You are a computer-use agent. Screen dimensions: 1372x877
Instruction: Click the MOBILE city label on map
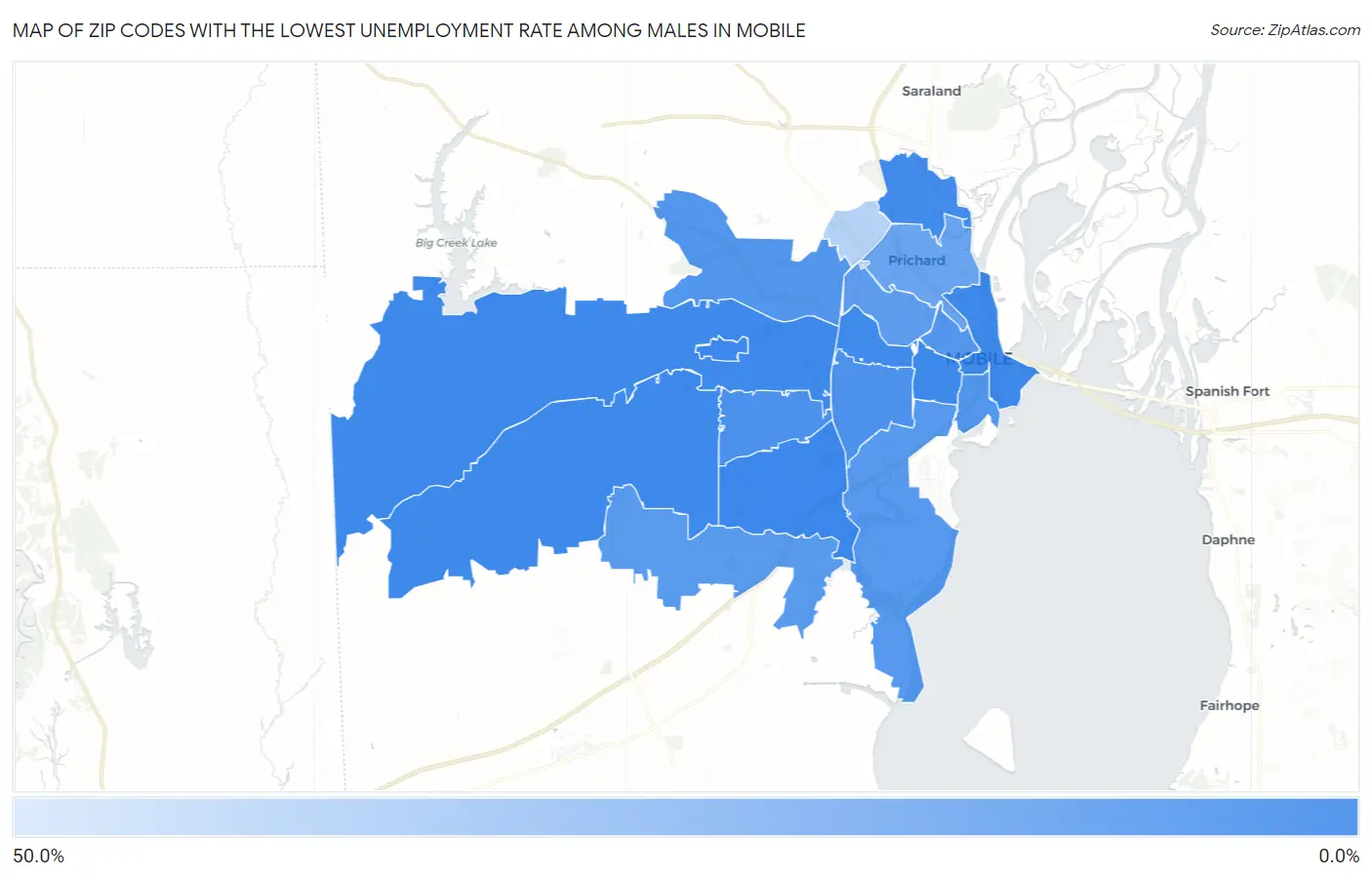979,359
